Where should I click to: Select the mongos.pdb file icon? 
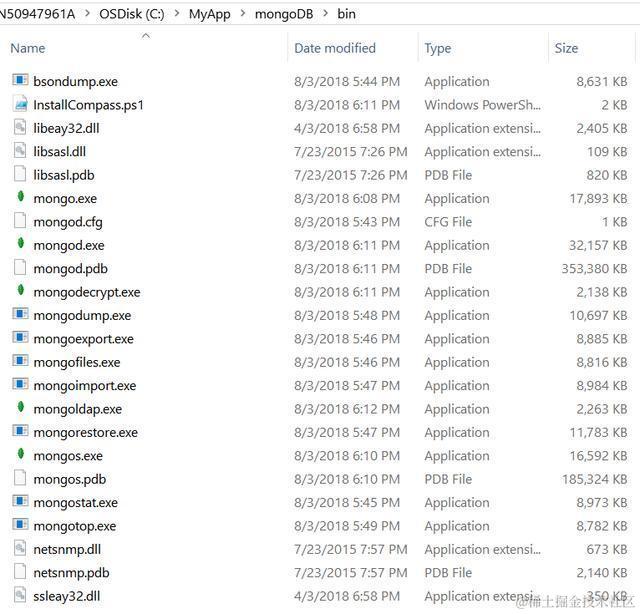pos(20,478)
